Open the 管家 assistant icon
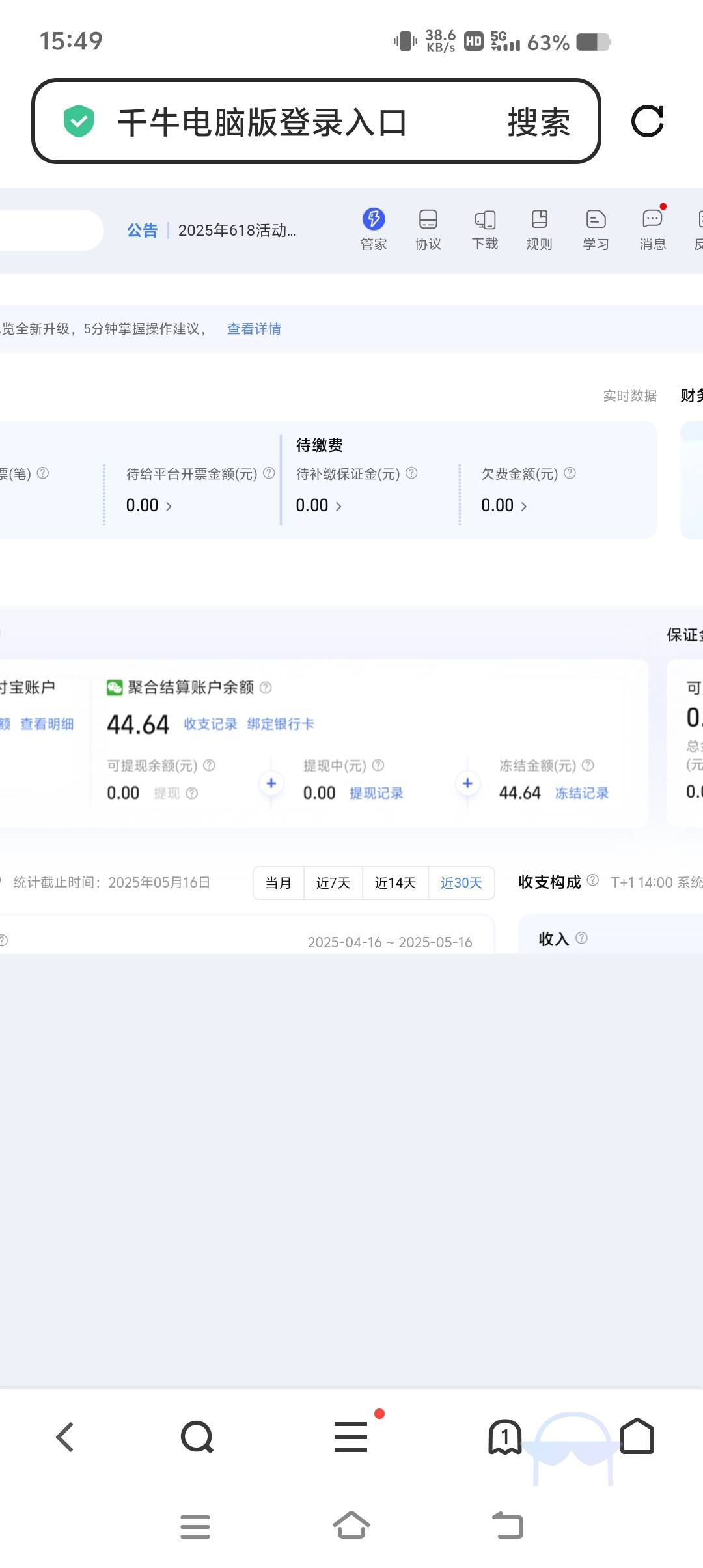Image resolution: width=703 pixels, height=1568 pixels. point(374,229)
